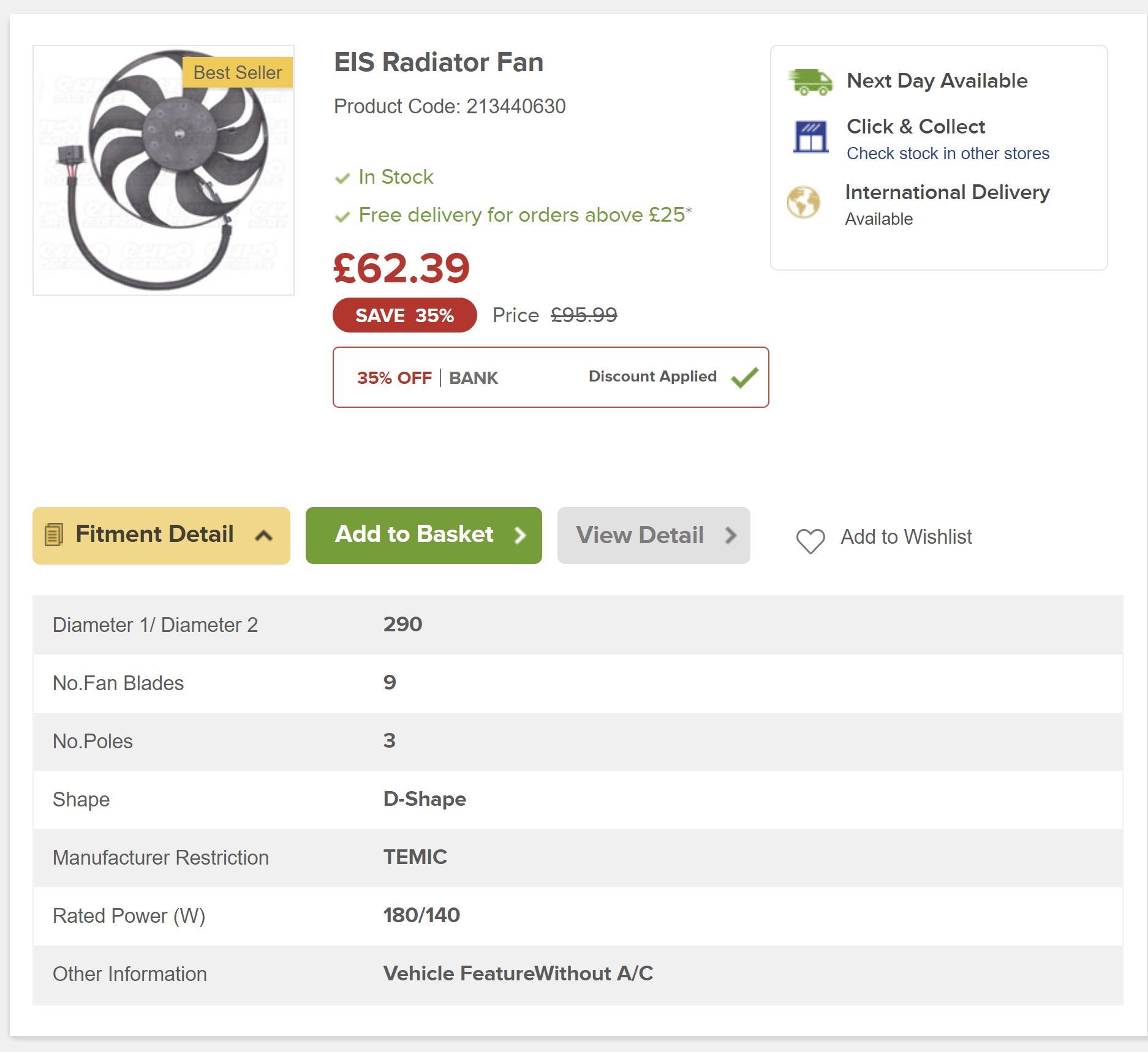This screenshot has height=1052, width=1148.
Task: Click the Best Seller badge
Action: (237, 73)
